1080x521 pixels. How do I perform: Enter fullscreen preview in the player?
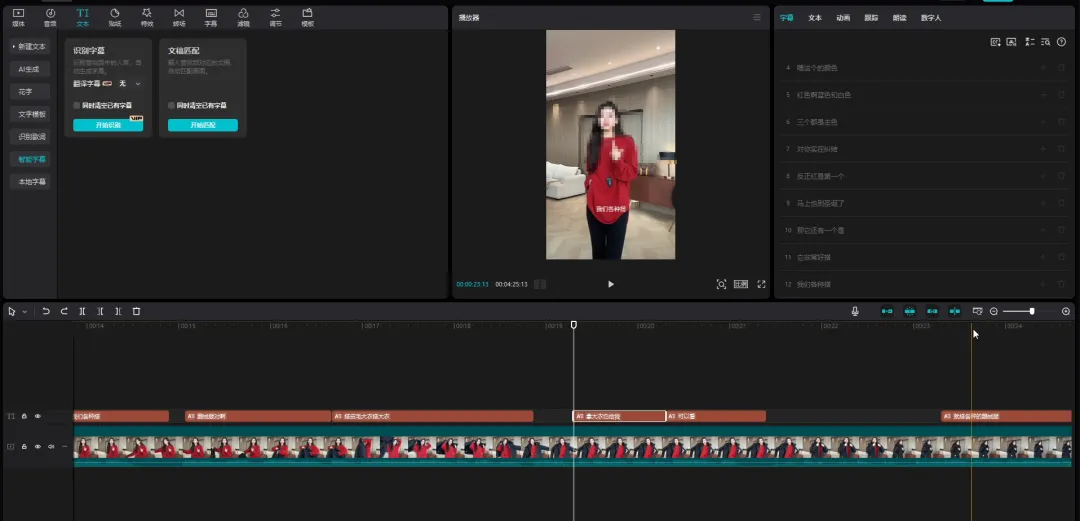[x=761, y=284]
